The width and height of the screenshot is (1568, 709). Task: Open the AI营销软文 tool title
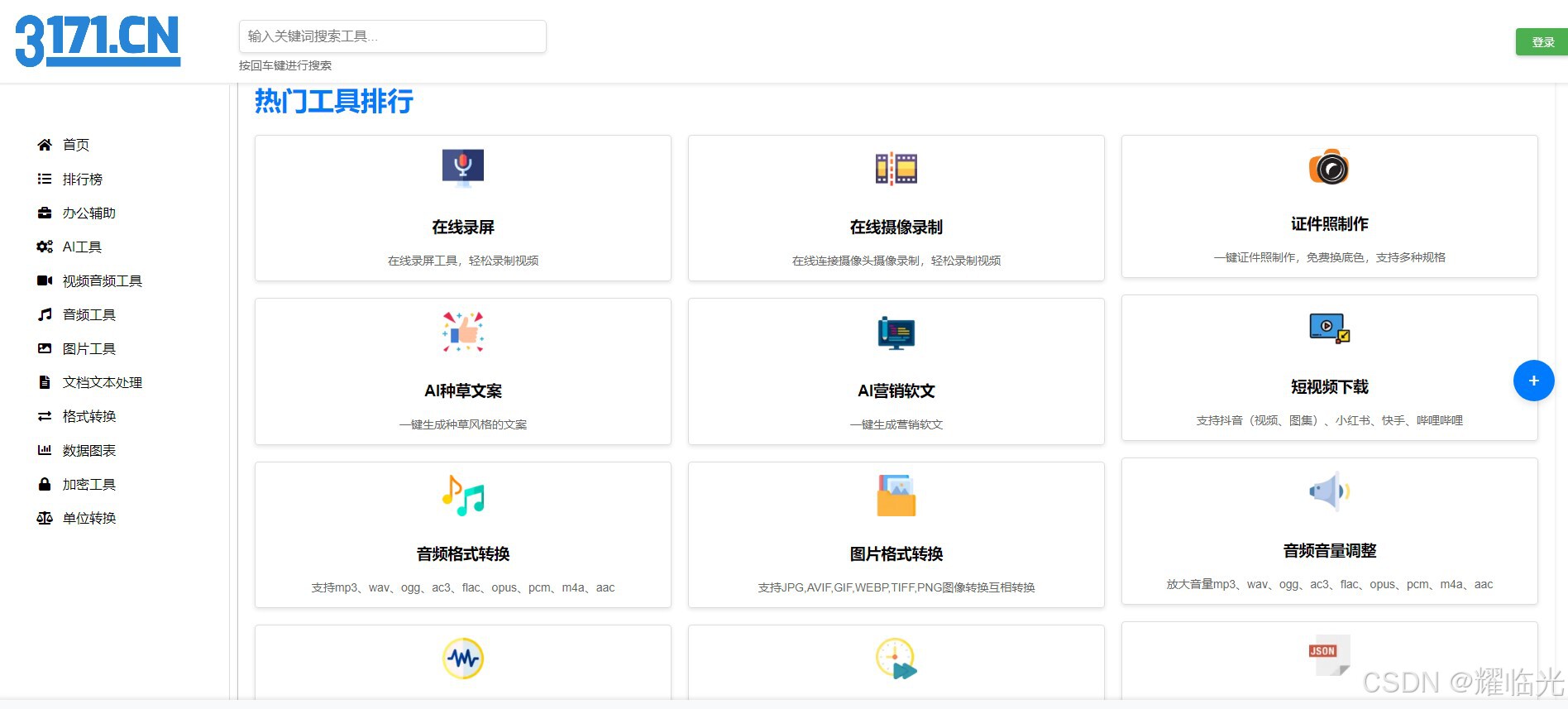click(x=896, y=390)
